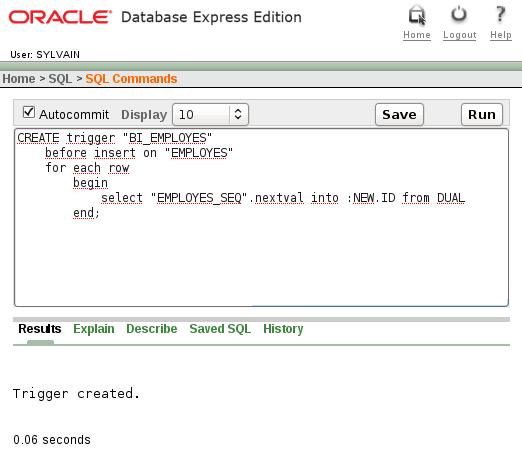This screenshot has width=522, height=454.
Task: Go to SQL in breadcrumb
Action: pos(60,79)
